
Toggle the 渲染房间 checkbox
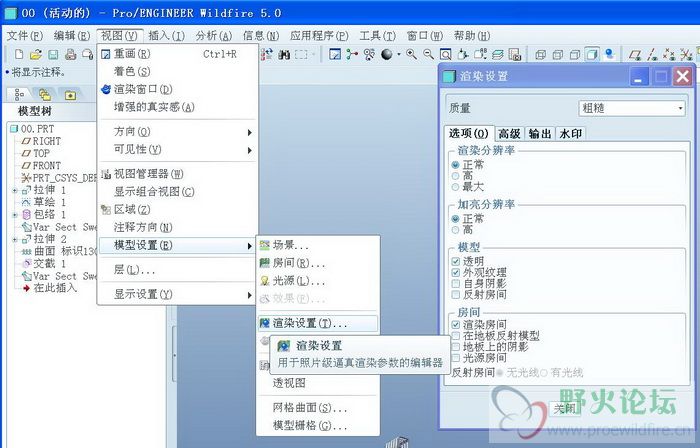click(x=455, y=325)
